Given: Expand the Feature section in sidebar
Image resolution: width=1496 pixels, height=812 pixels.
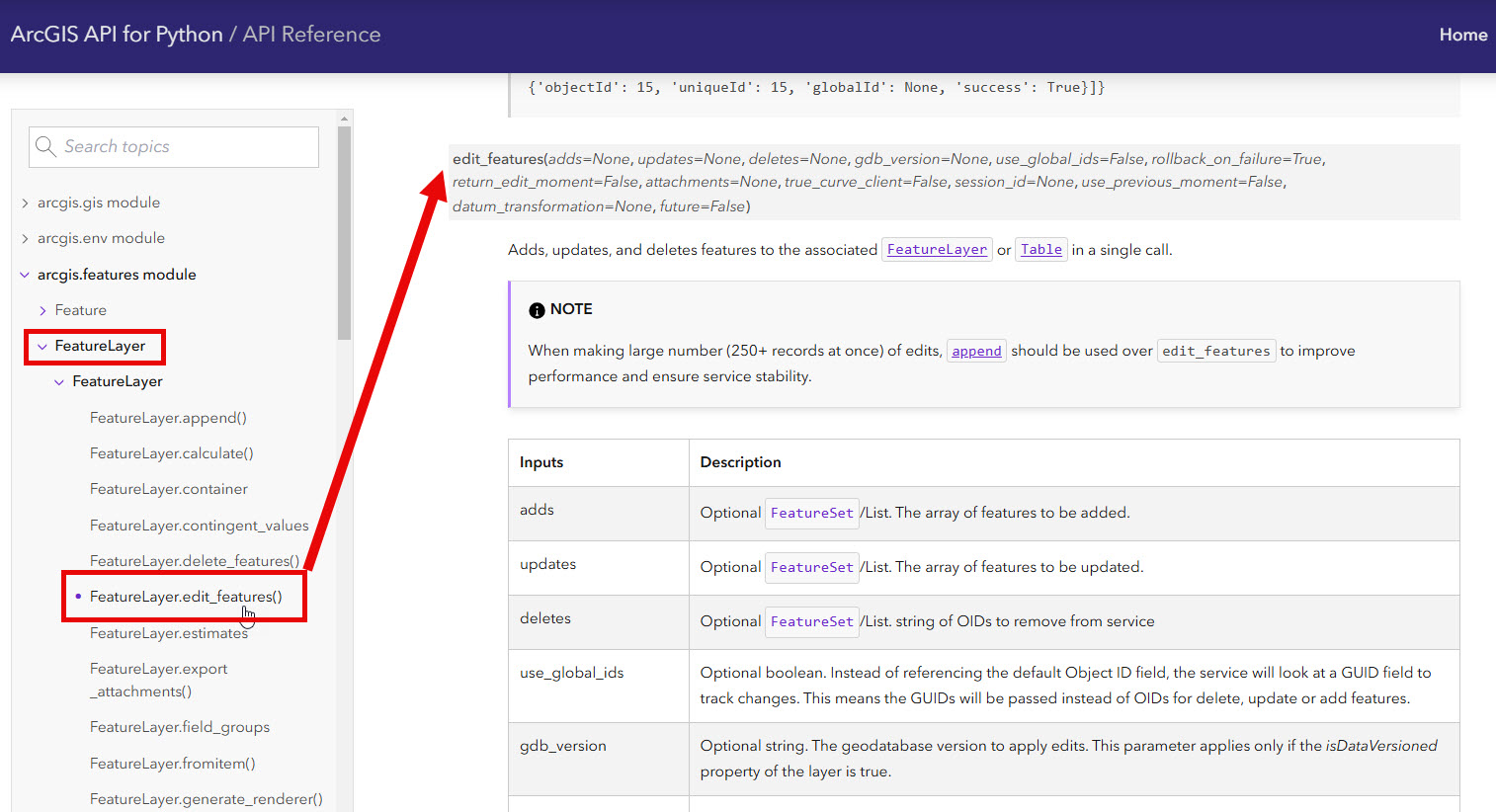Looking at the screenshot, I should coord(41,309).
